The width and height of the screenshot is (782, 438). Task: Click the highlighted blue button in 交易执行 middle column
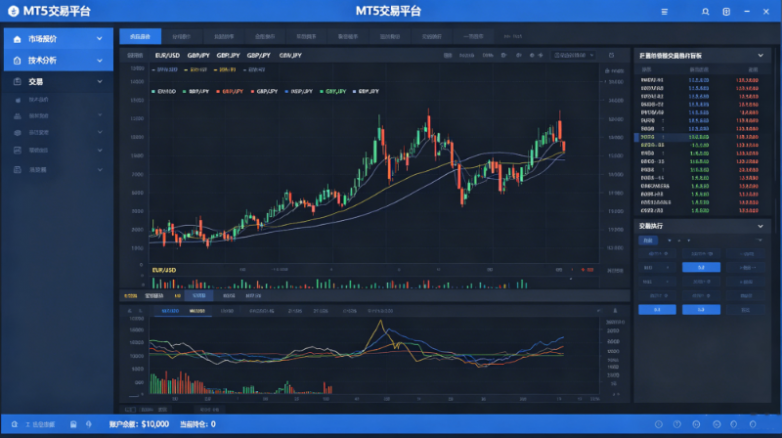[x=701, y=267]
